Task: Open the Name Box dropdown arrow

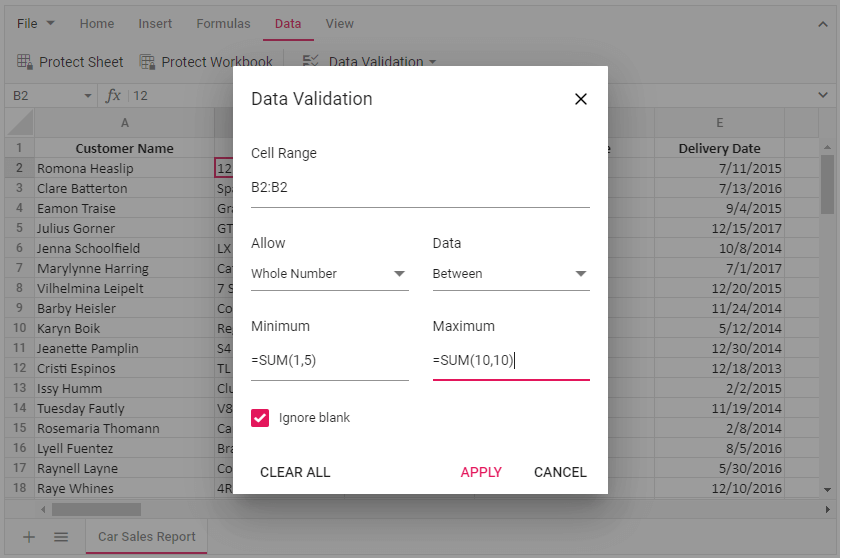Action: click(87, 96)
